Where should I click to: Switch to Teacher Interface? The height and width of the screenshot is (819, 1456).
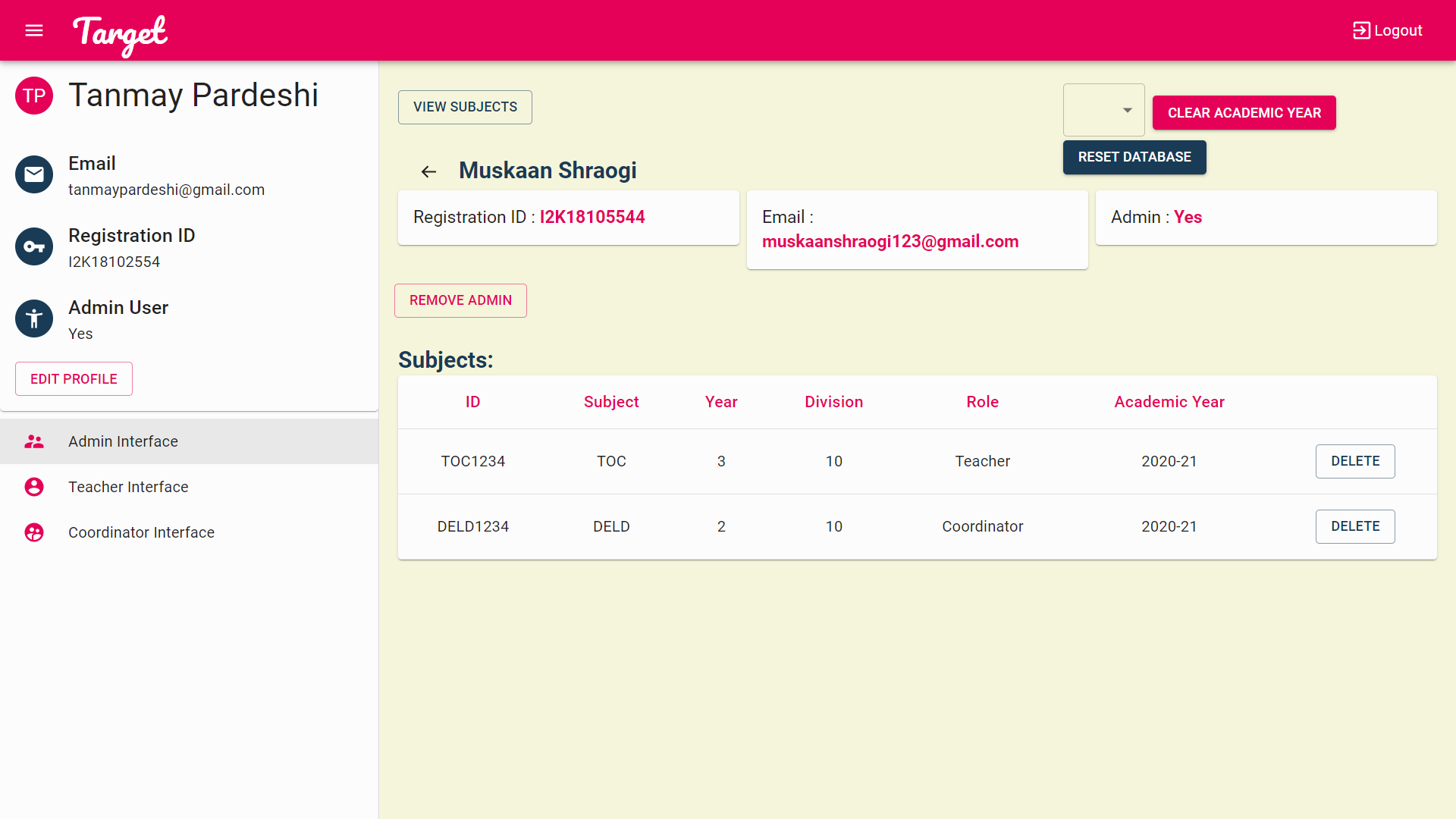128,487
